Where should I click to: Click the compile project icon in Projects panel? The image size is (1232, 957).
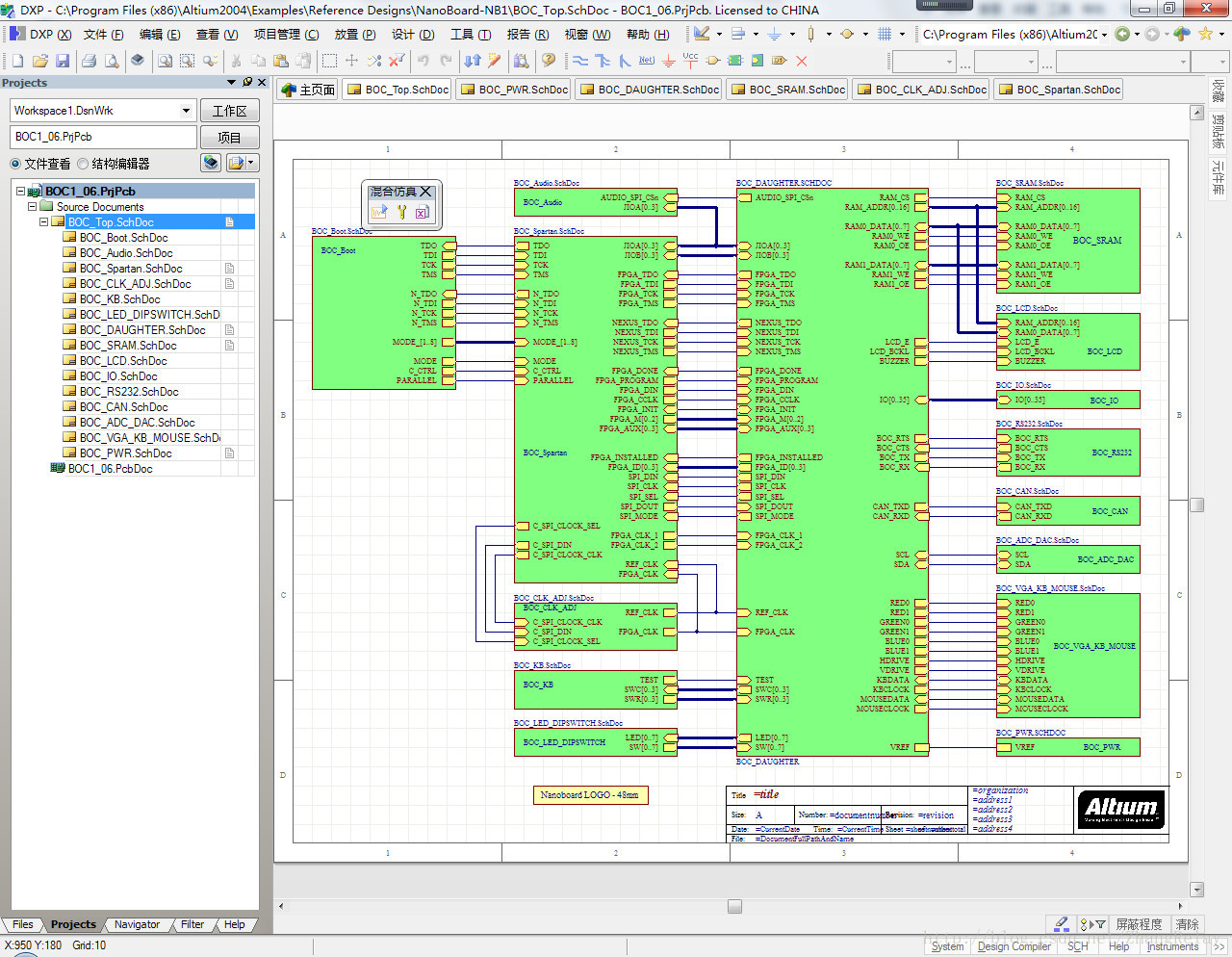(211, 163)
